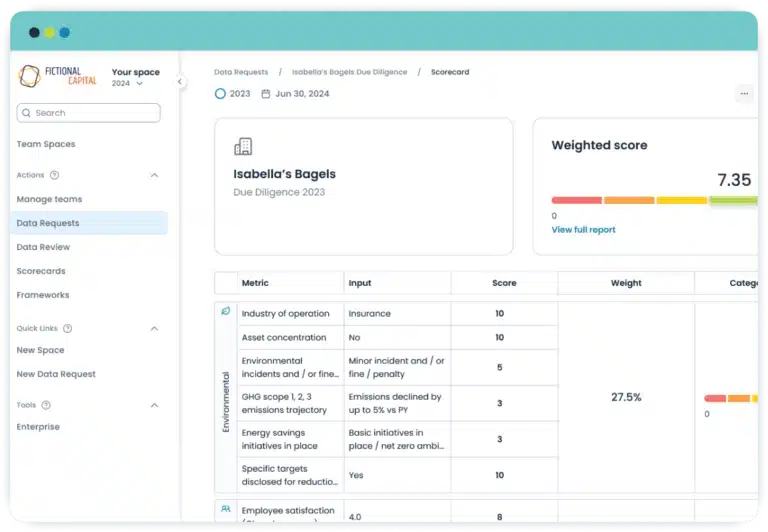768x532 pixels.
Task: Click the Environmental leaf icon in table
Action: (x=225, y=312)
